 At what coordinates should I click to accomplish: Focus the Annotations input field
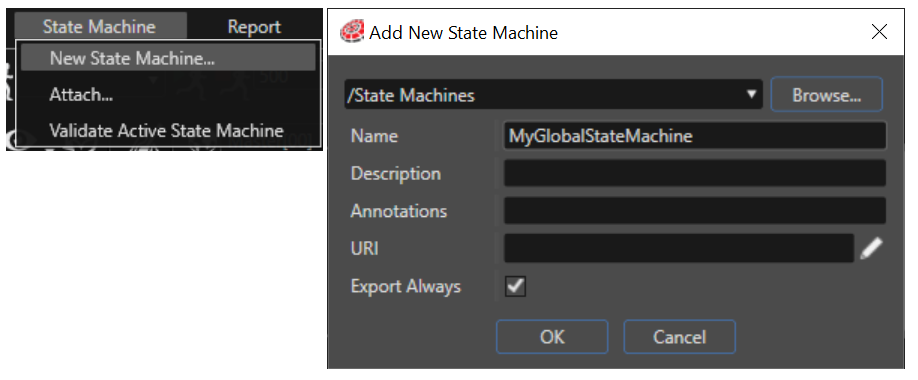694,211
